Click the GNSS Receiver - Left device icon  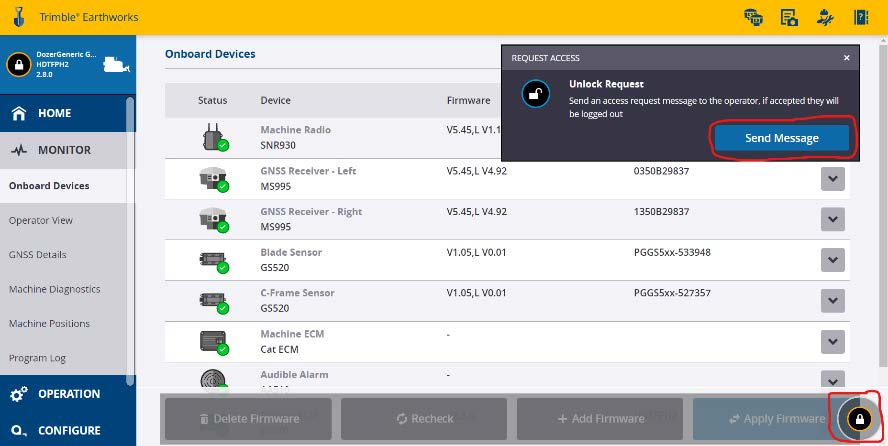tap(214, 179)
